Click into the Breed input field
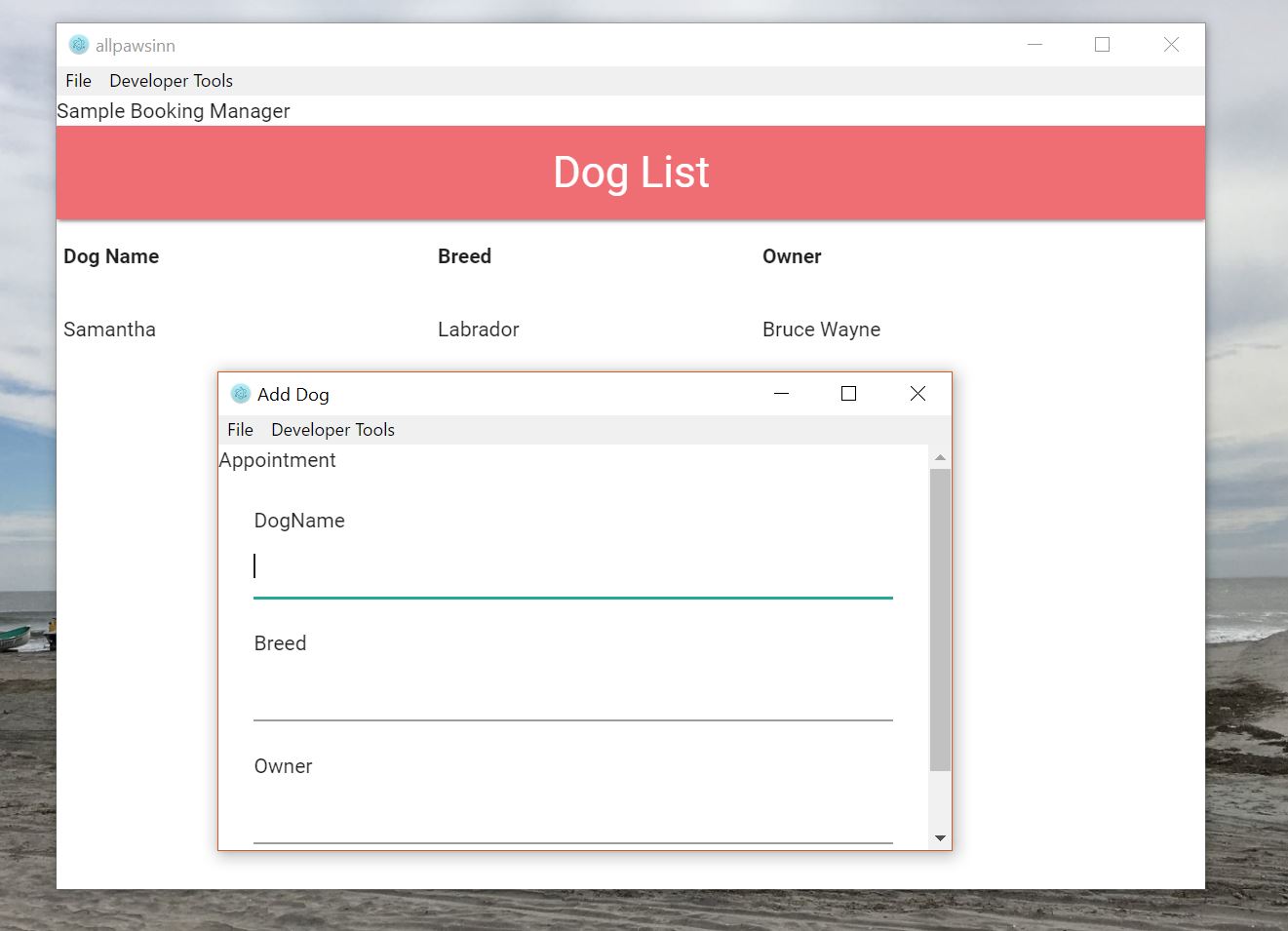This screenshot has width=1288, height=931. click(572, 694)
